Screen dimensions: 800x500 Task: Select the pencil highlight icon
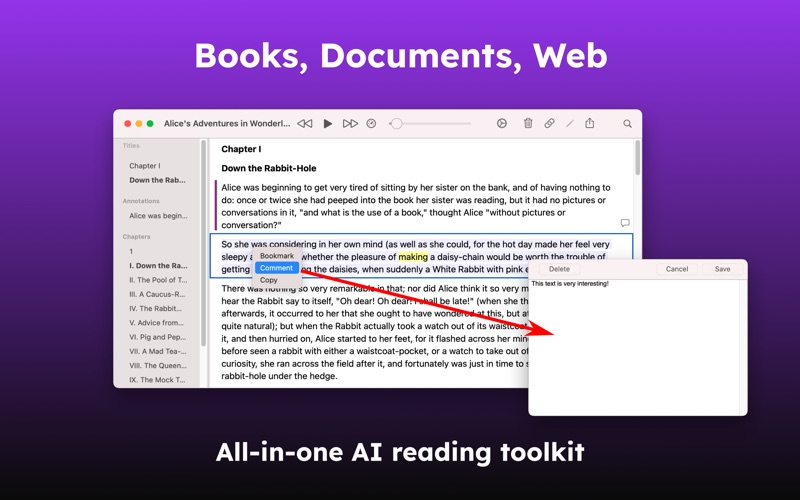(570, 123)
